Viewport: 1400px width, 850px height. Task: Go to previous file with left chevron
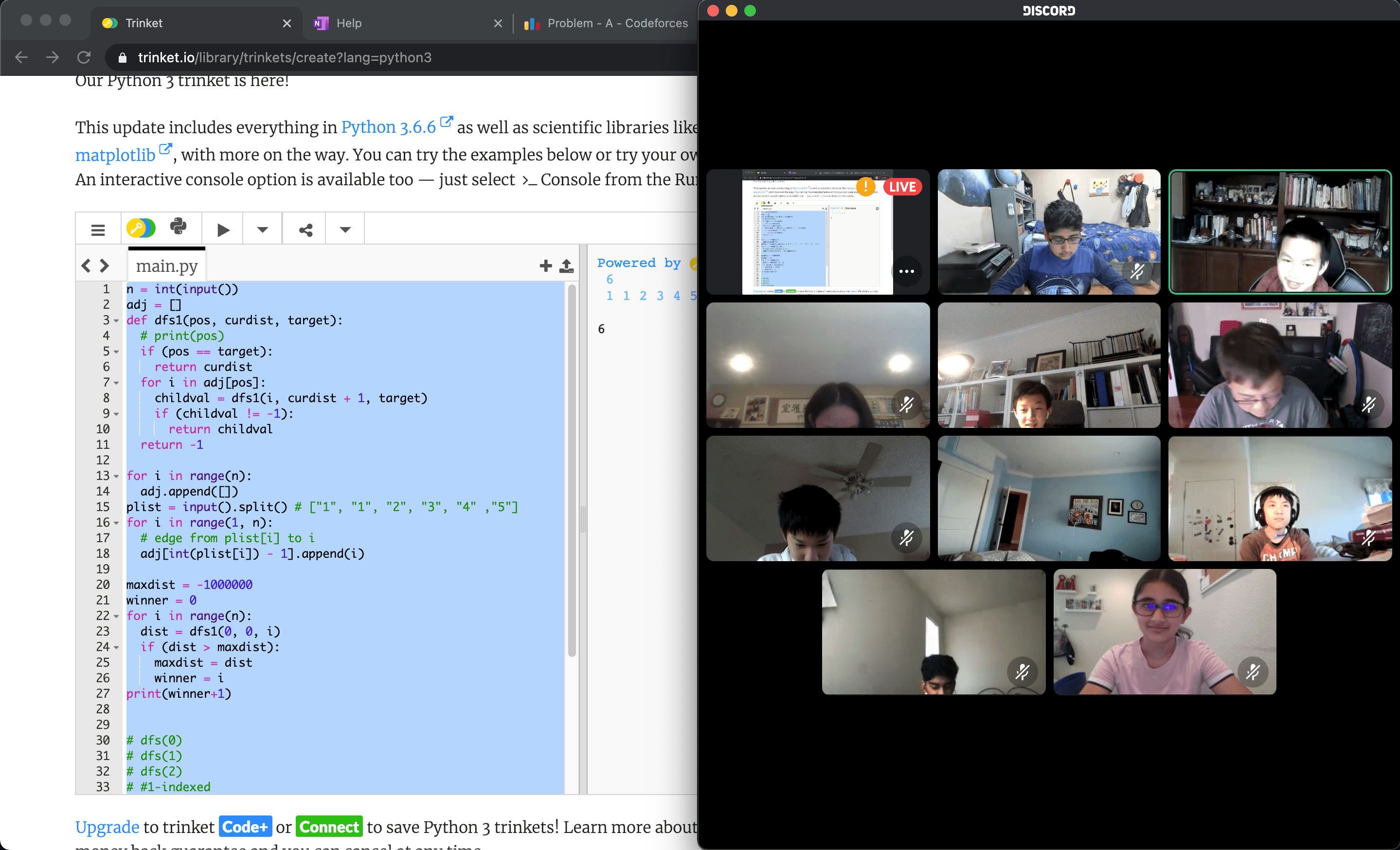[x=86, y=265]
